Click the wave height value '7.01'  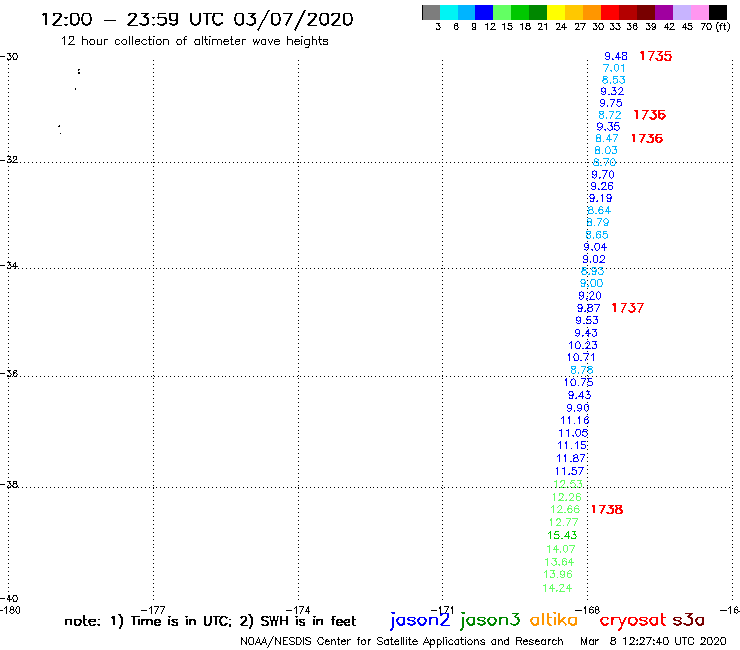point(614,68)
